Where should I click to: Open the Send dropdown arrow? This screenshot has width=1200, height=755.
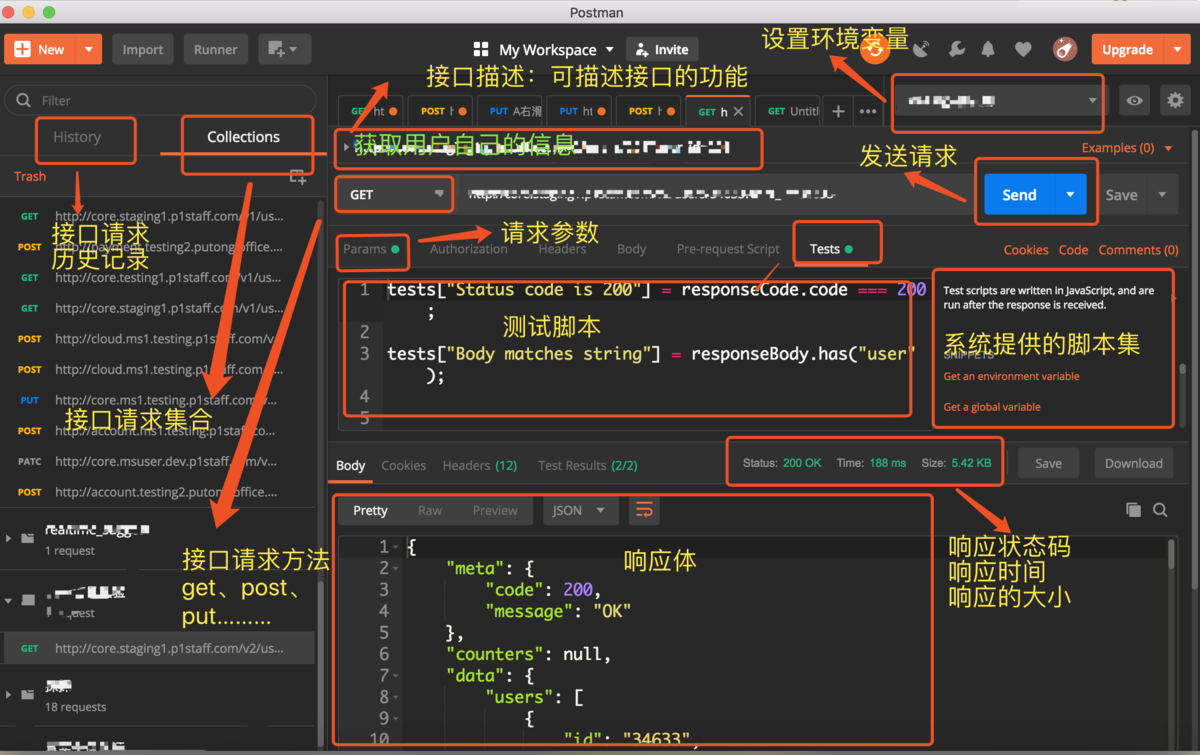point(1070,195)
